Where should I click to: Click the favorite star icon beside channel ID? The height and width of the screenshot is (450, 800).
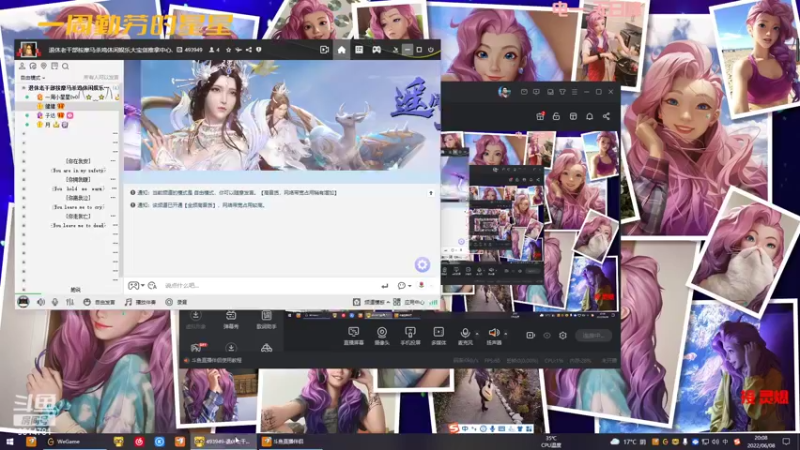click(x=229, y=50)
